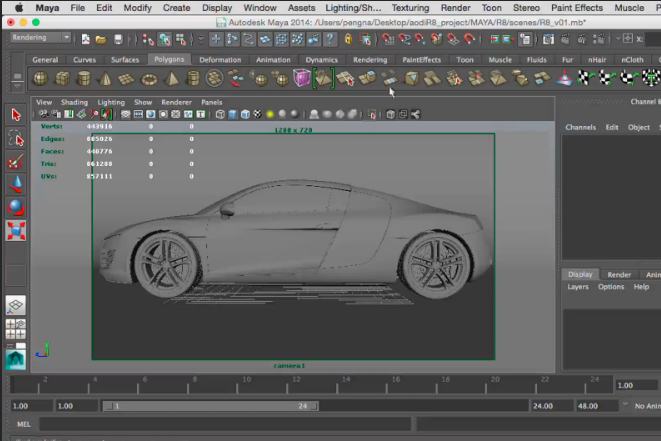Open Channels menu in Channel Box
This screenshot has width=661, height=441.
(580, 127)
